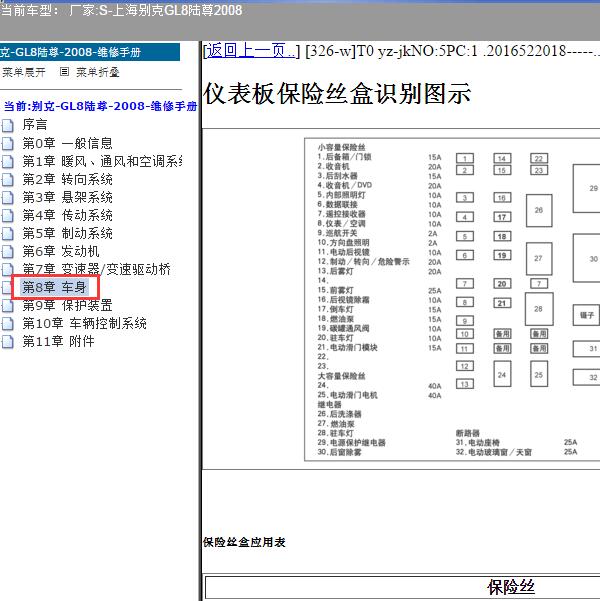Viewport: 600px width, 601px height.
Task: Click the page icon beside 第11章 附件
Action: 7,342
